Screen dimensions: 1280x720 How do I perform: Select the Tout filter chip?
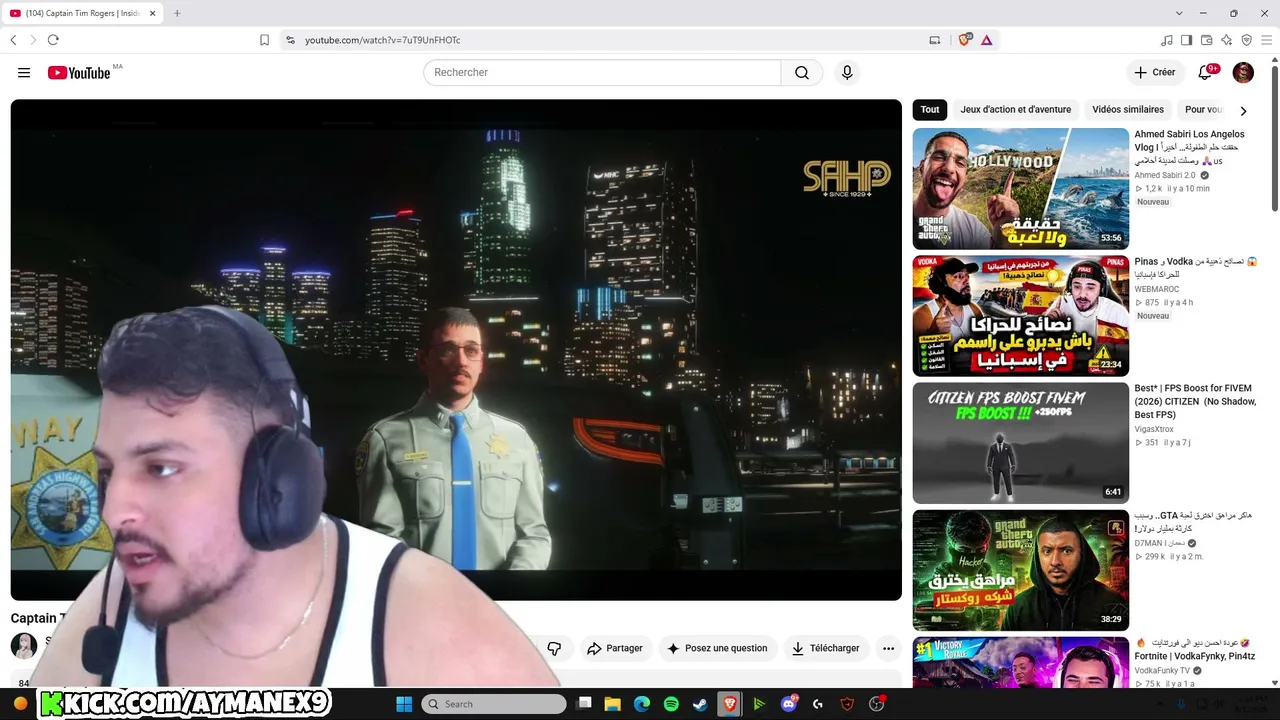coord(930,110)
